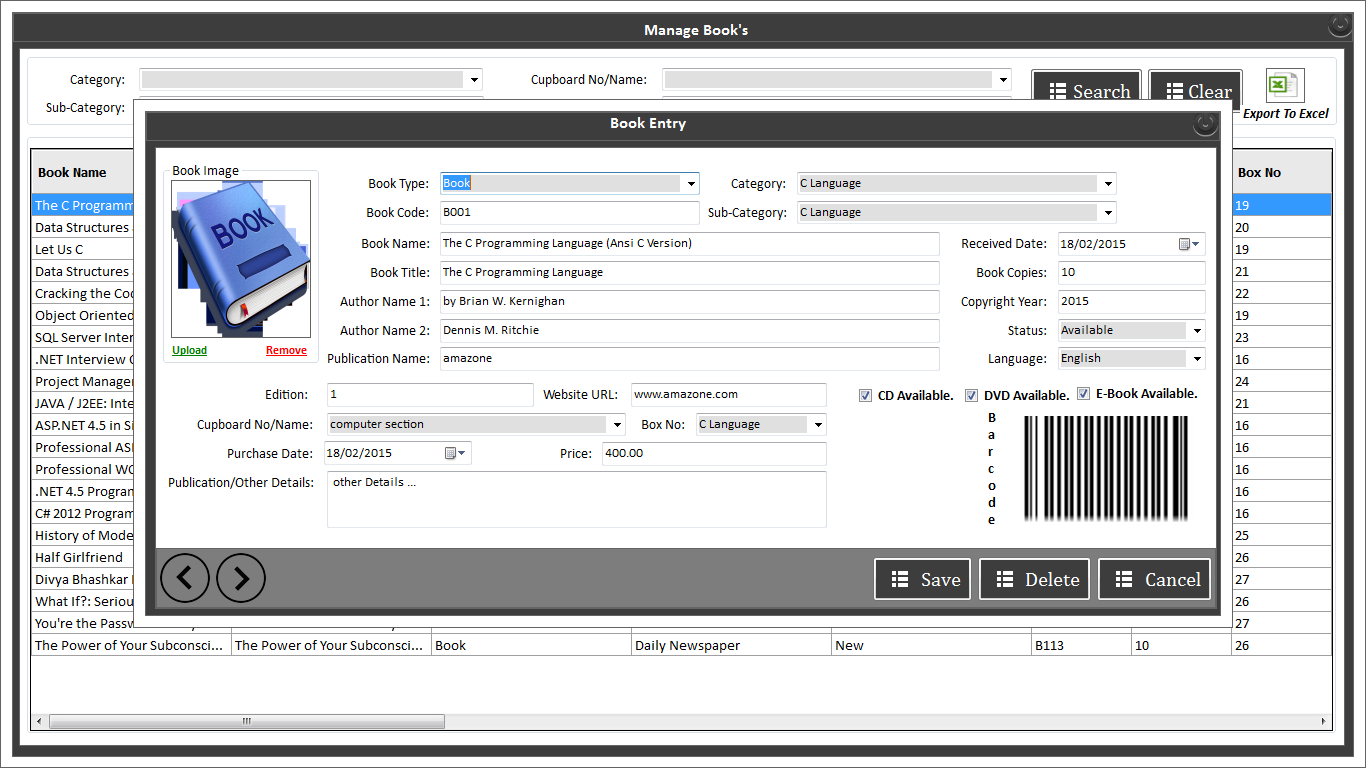
Task: Click Daily Newspaper cell in last row
Action: pyautogui.click(x=731, y=646)
